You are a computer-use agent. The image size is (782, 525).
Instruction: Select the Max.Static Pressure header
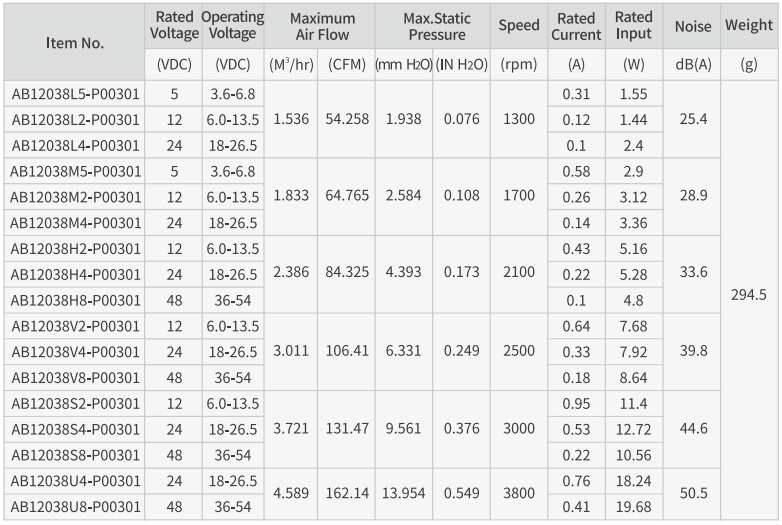(x=436, y=26)
